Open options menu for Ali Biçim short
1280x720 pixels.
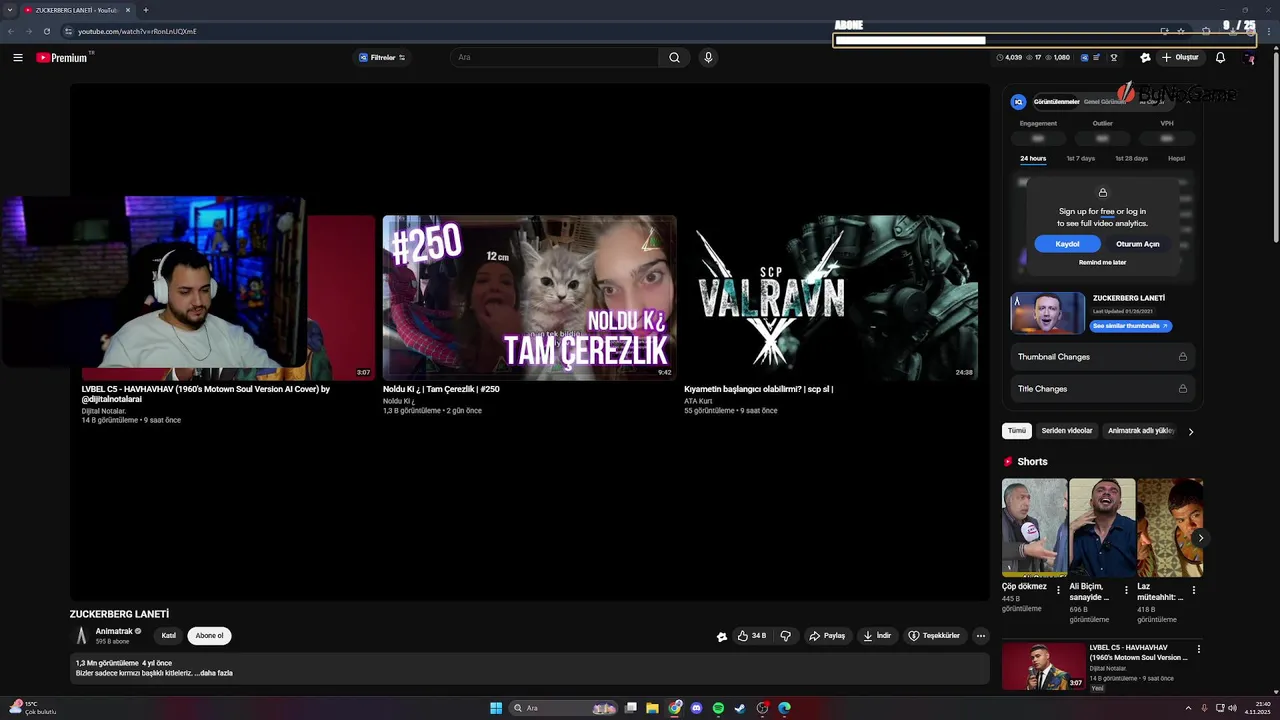pos(1126,590)
